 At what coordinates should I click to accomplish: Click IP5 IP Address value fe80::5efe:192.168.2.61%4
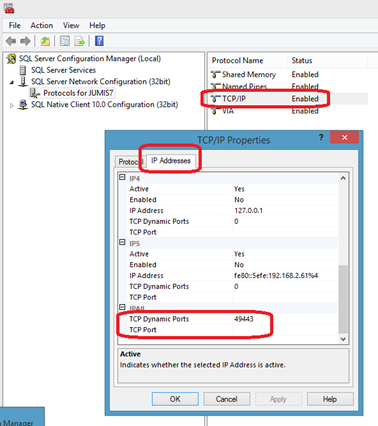click(276, 276)
